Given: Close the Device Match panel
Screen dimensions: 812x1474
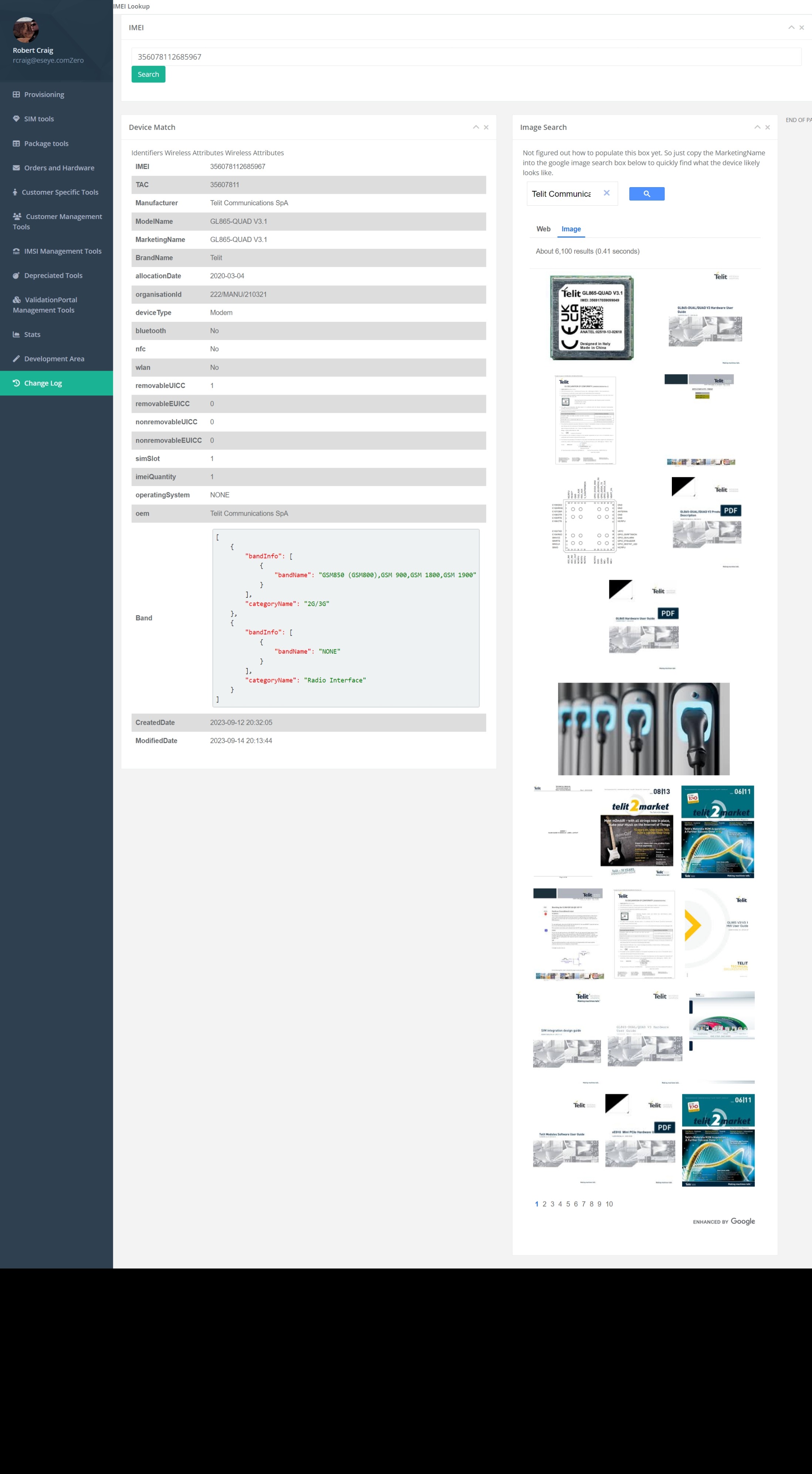Looking at the screenshot, I should point(486,127).
